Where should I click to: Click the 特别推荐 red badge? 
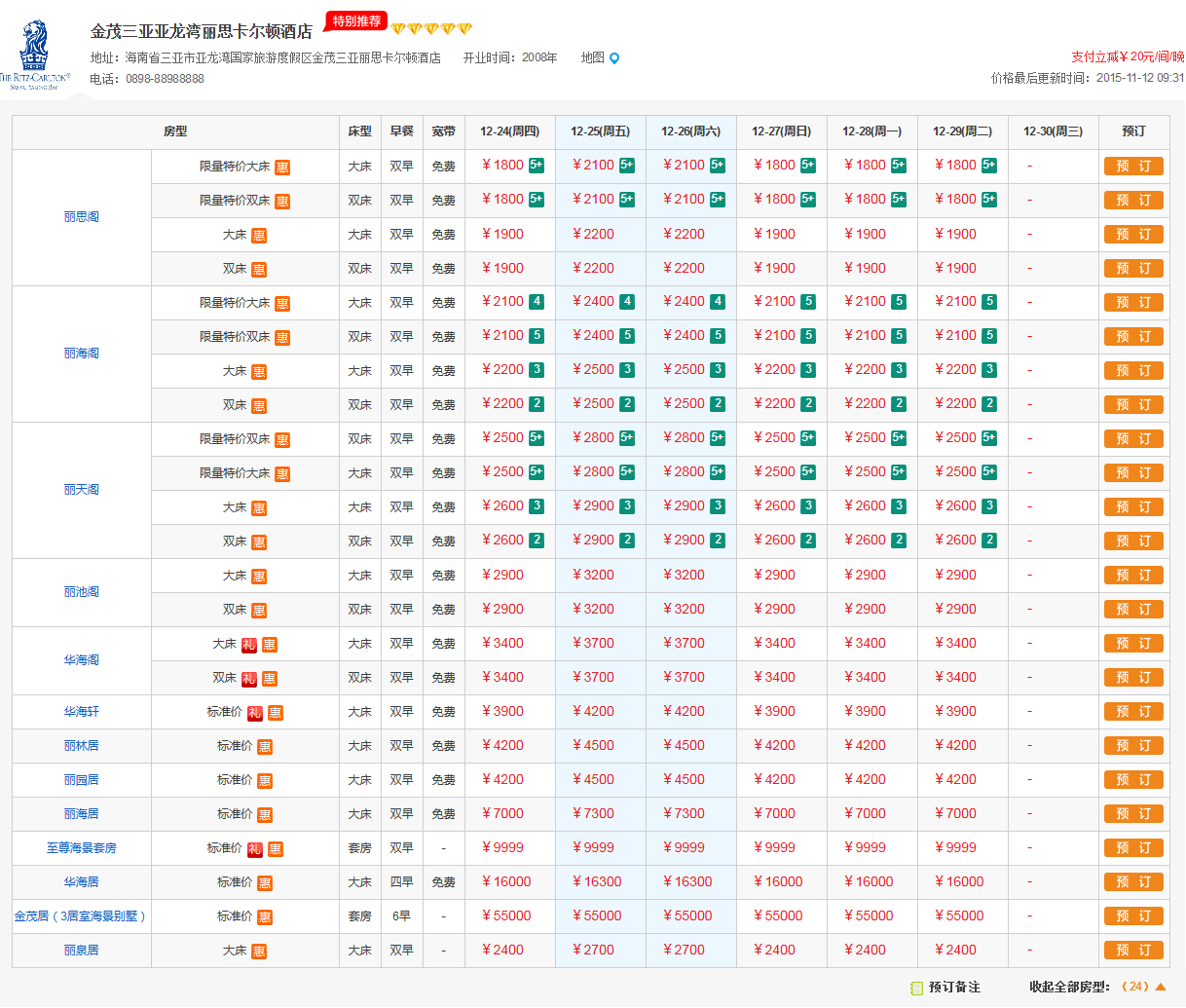pos(356,21)
